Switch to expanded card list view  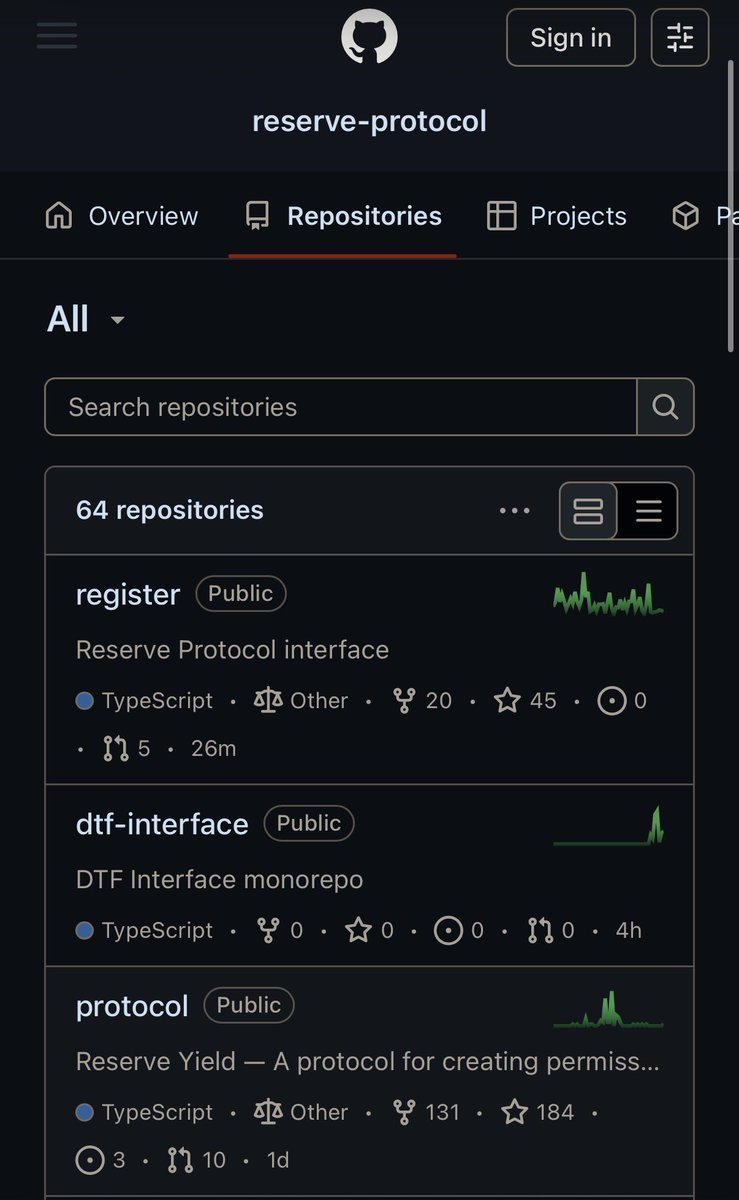(588, 511)
